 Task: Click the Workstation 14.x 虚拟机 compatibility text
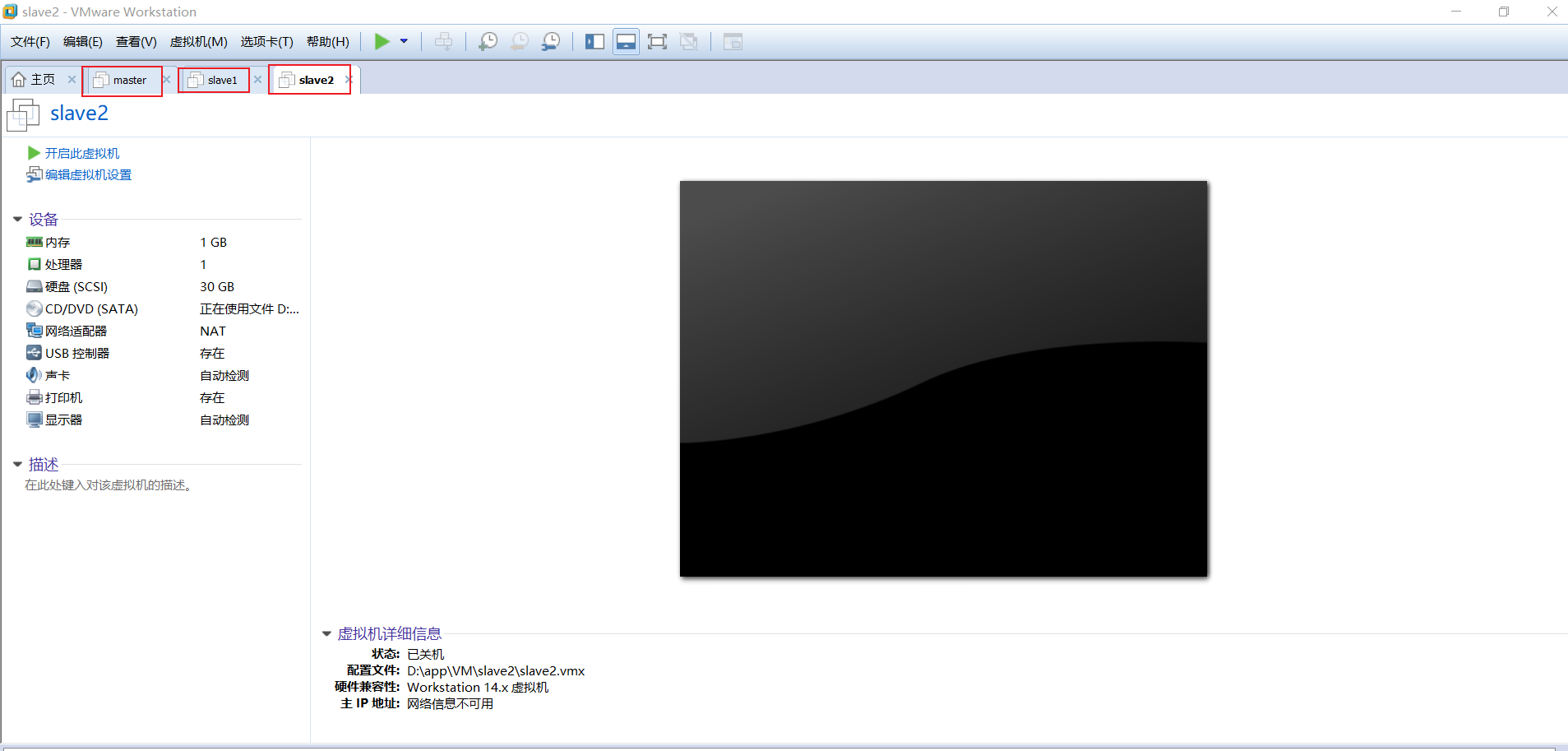pos(478,687)
